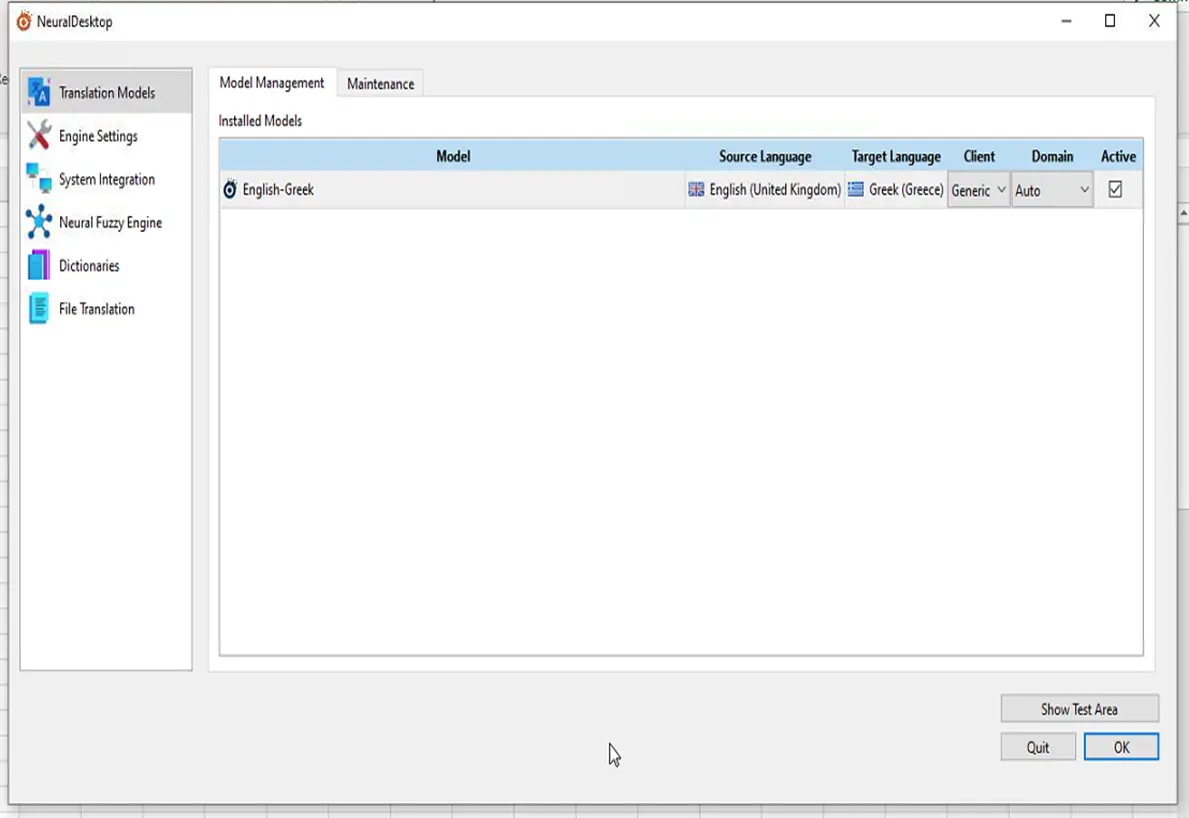Click the Model column header
Image resolution: width=1189 pixels, height=818 pixels.
click(x=453, y=156)
